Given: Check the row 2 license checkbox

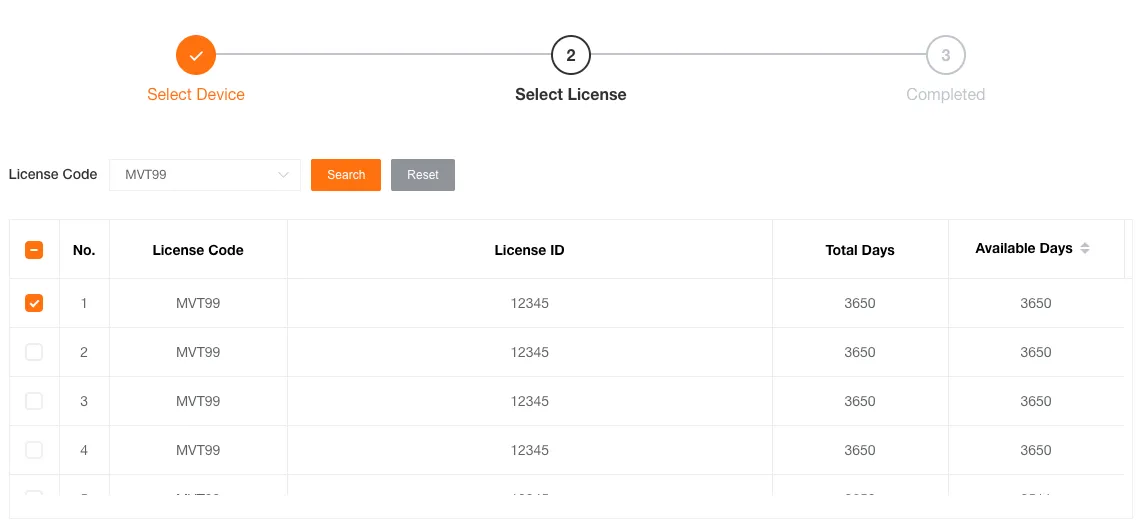Looking at the screenshot, I should pos(34,352).
